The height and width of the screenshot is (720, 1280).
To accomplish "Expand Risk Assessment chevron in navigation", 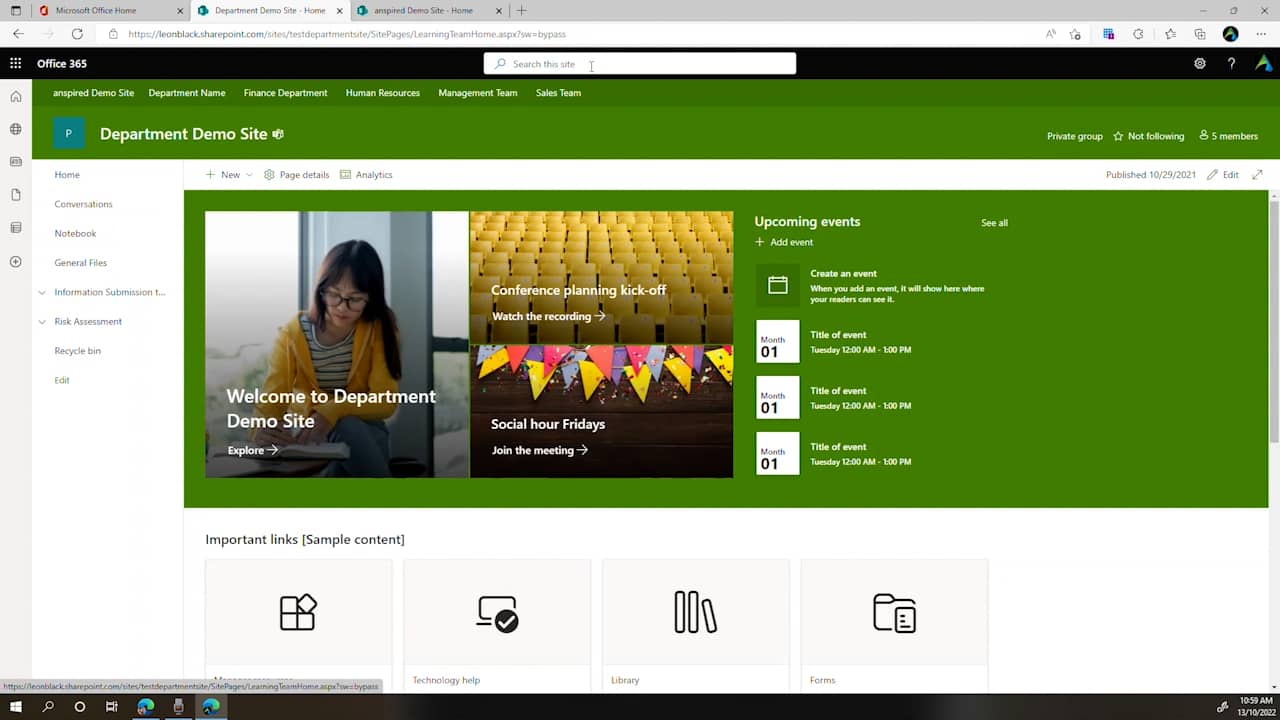I will [42, 322].
